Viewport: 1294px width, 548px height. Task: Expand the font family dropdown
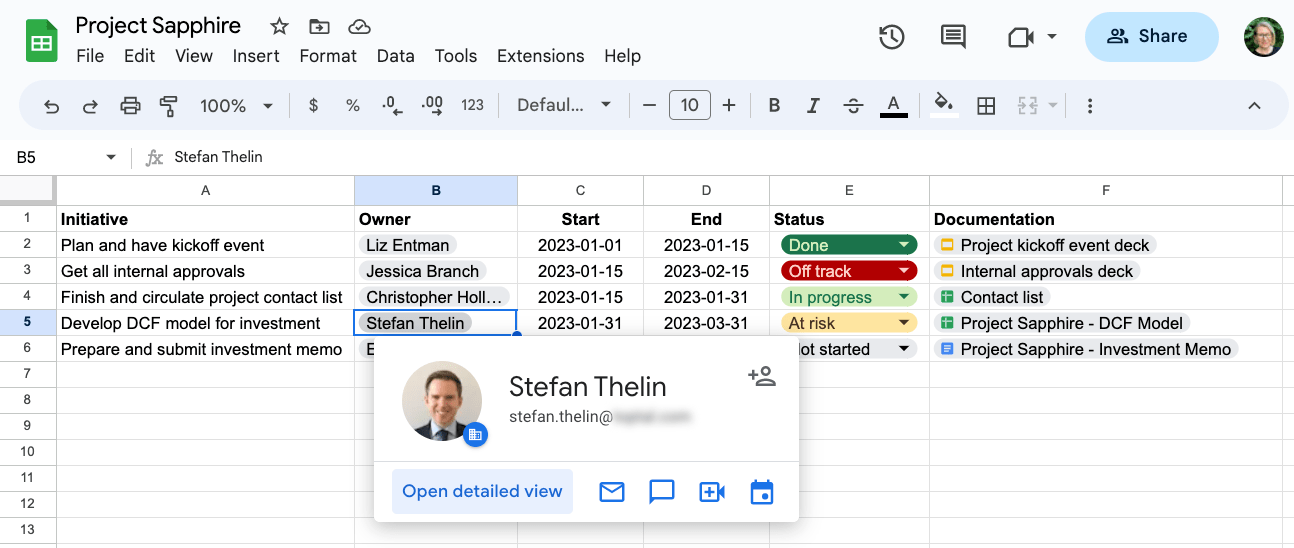coord(564,105)
